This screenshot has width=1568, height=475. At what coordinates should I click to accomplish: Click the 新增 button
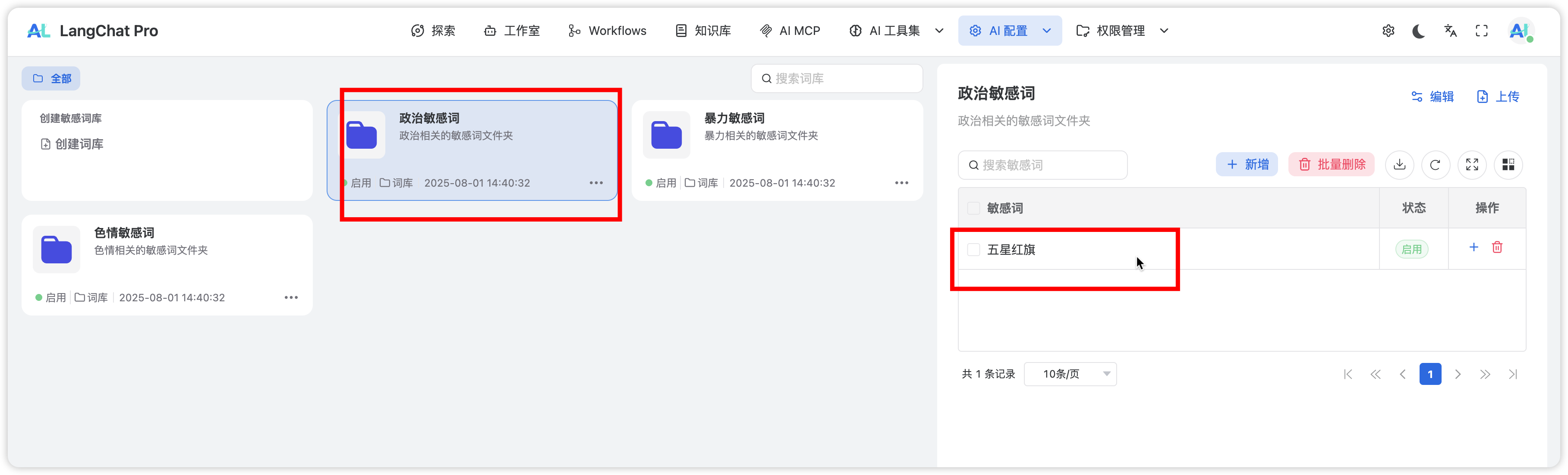point(1247,165)
